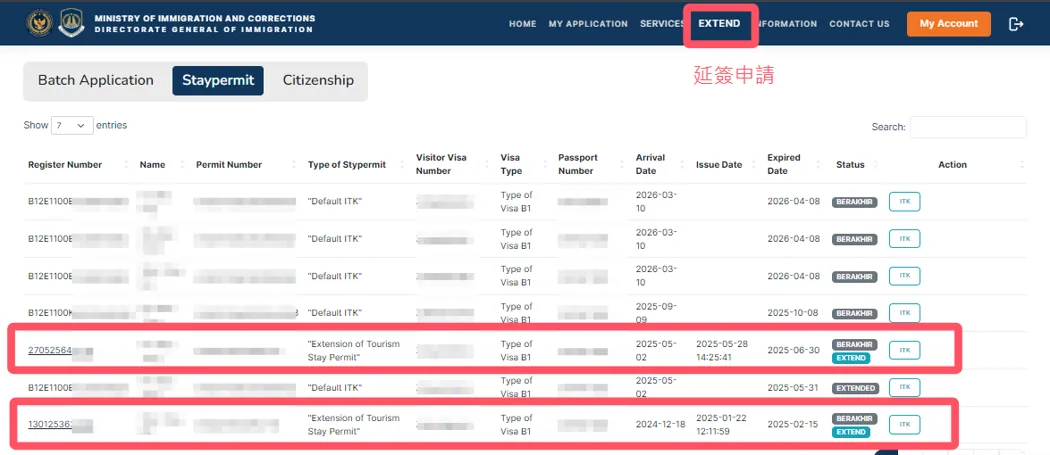Open the SERVICES menu
1050x455 pixels.
coord(662,23)
